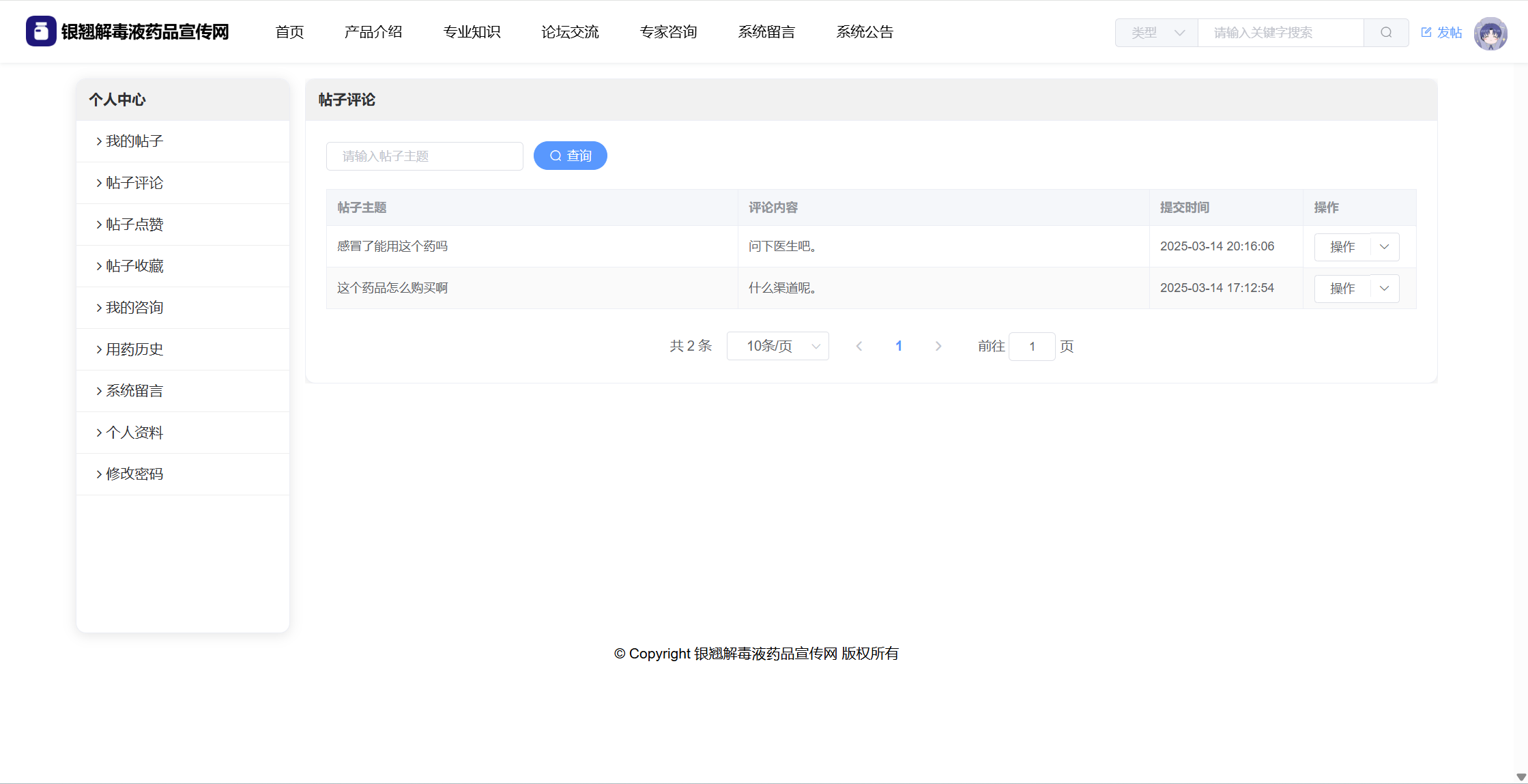Expand dropdown arrow for first row 操作
This screenshot has width=1528, height=784.
click(1384, 247)
